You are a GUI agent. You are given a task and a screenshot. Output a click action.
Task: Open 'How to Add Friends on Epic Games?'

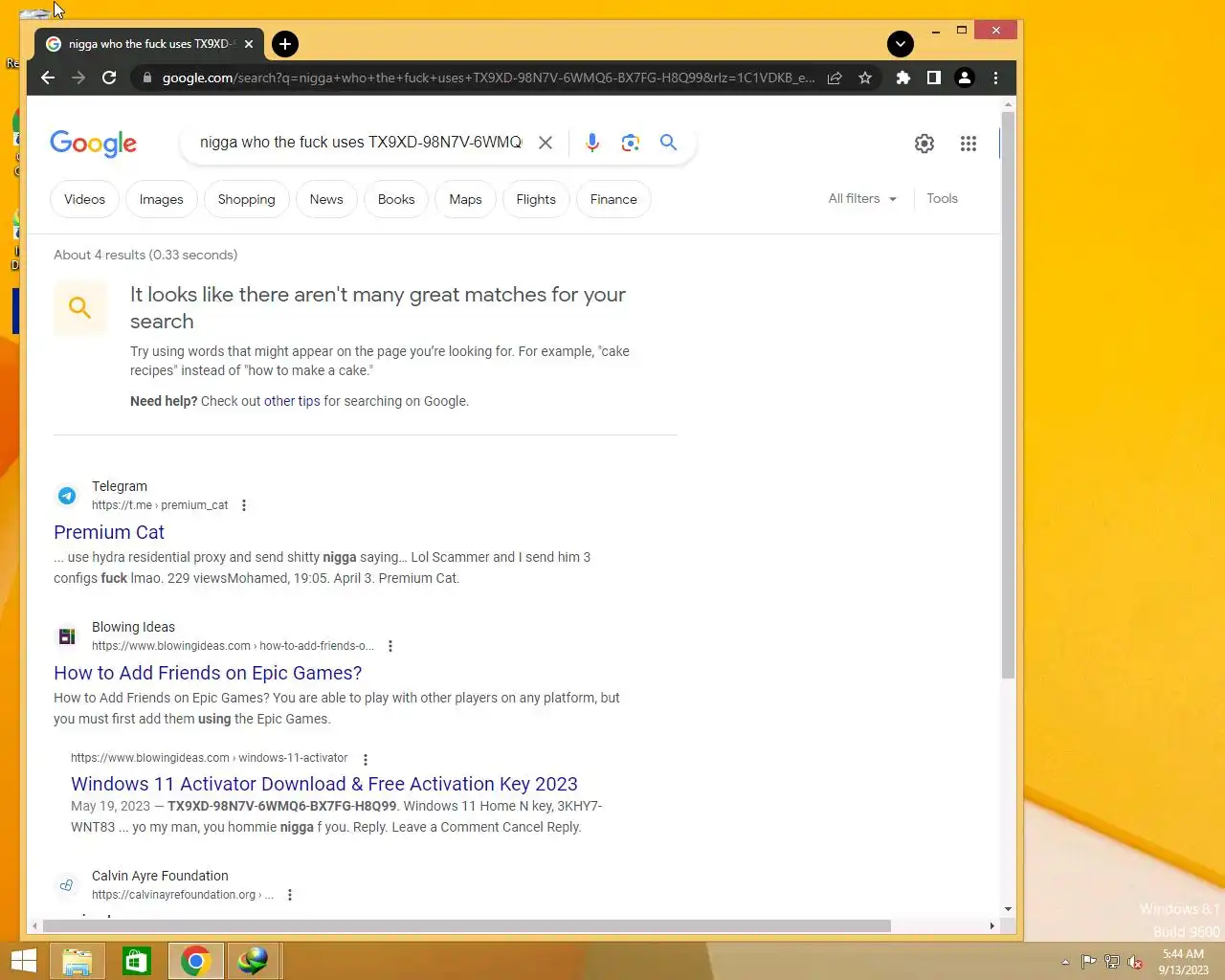pyautogui.click(x=208, y=673)
